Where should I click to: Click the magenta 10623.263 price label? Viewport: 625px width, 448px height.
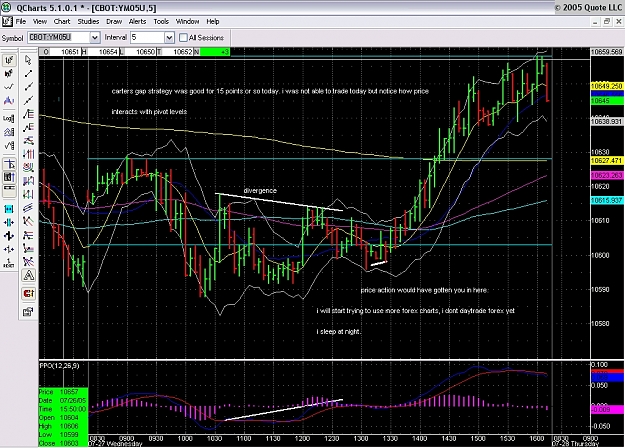coord(607,175)
